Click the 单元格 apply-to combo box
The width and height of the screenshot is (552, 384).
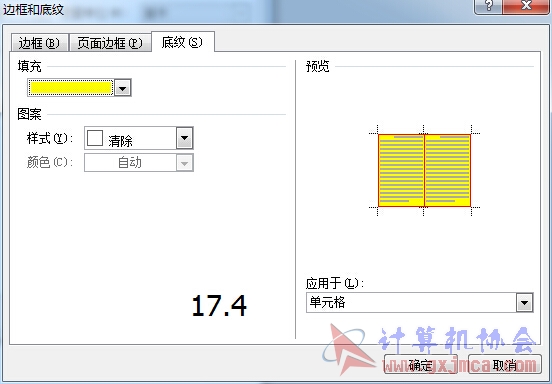420,302
